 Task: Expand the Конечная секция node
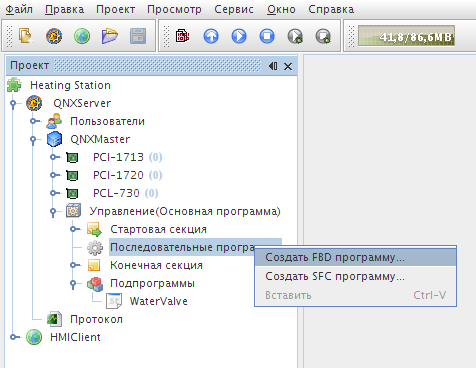click(75, 265)
